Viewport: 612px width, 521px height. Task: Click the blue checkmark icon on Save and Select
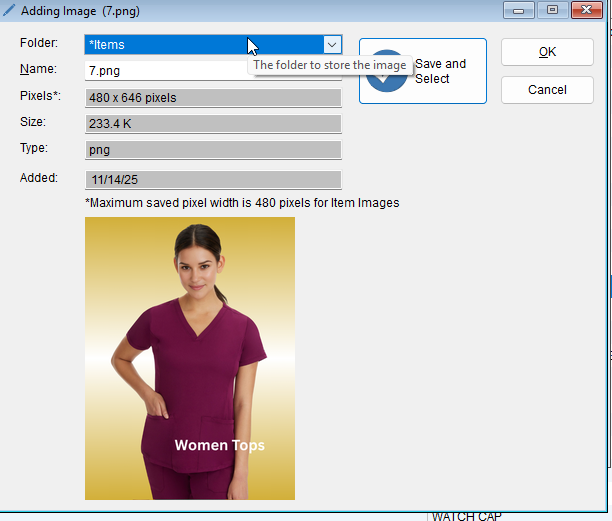point(385,82)
